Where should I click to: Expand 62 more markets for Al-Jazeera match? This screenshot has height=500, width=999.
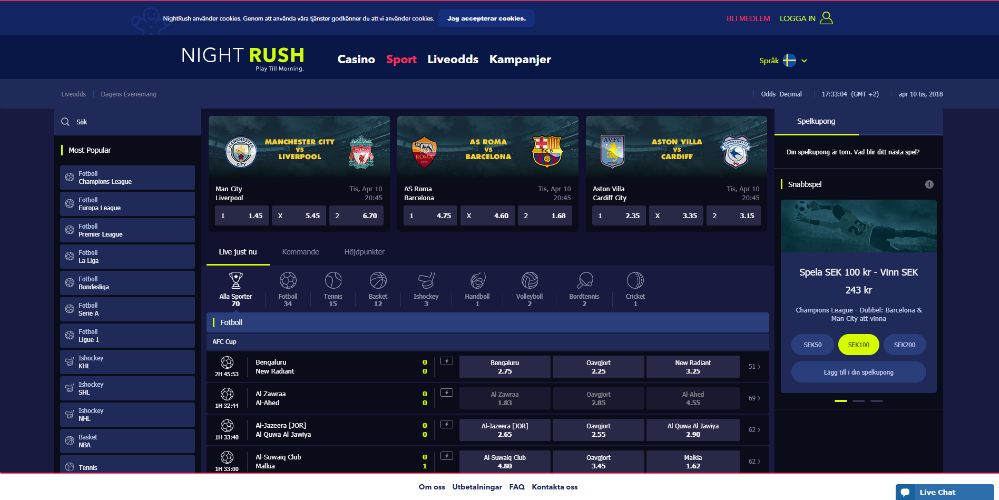point(754,430)
